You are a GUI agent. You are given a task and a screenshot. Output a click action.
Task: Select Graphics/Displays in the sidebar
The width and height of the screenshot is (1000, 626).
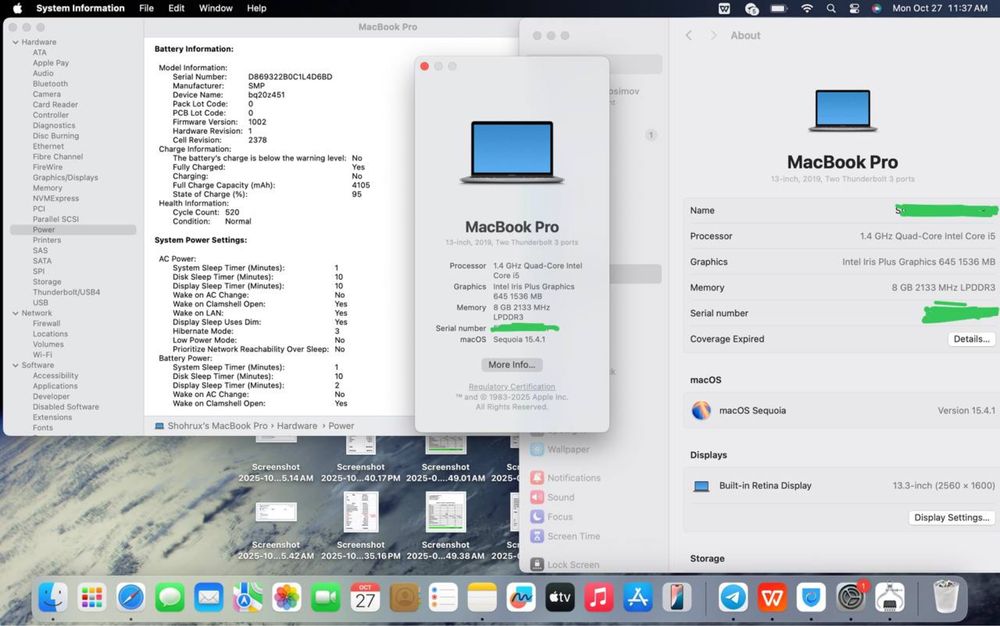pos(65,178)
